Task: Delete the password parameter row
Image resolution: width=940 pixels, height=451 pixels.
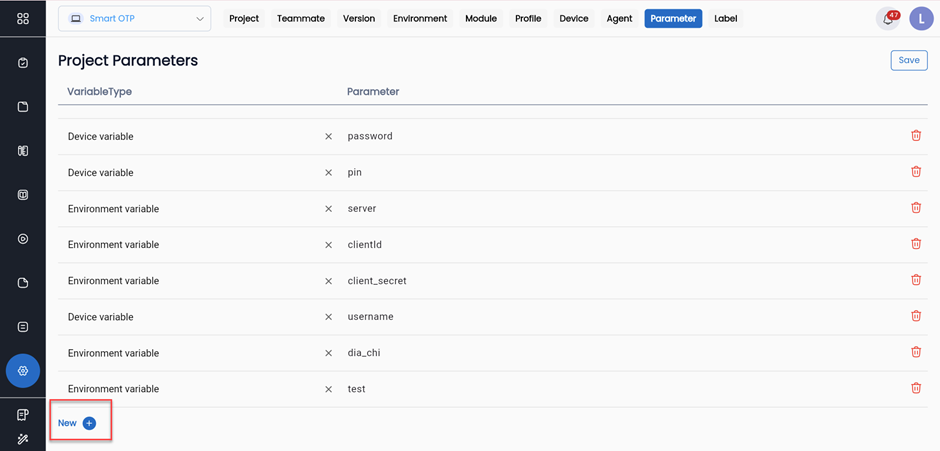Action: pyautogui.click(x=915, y=136)
